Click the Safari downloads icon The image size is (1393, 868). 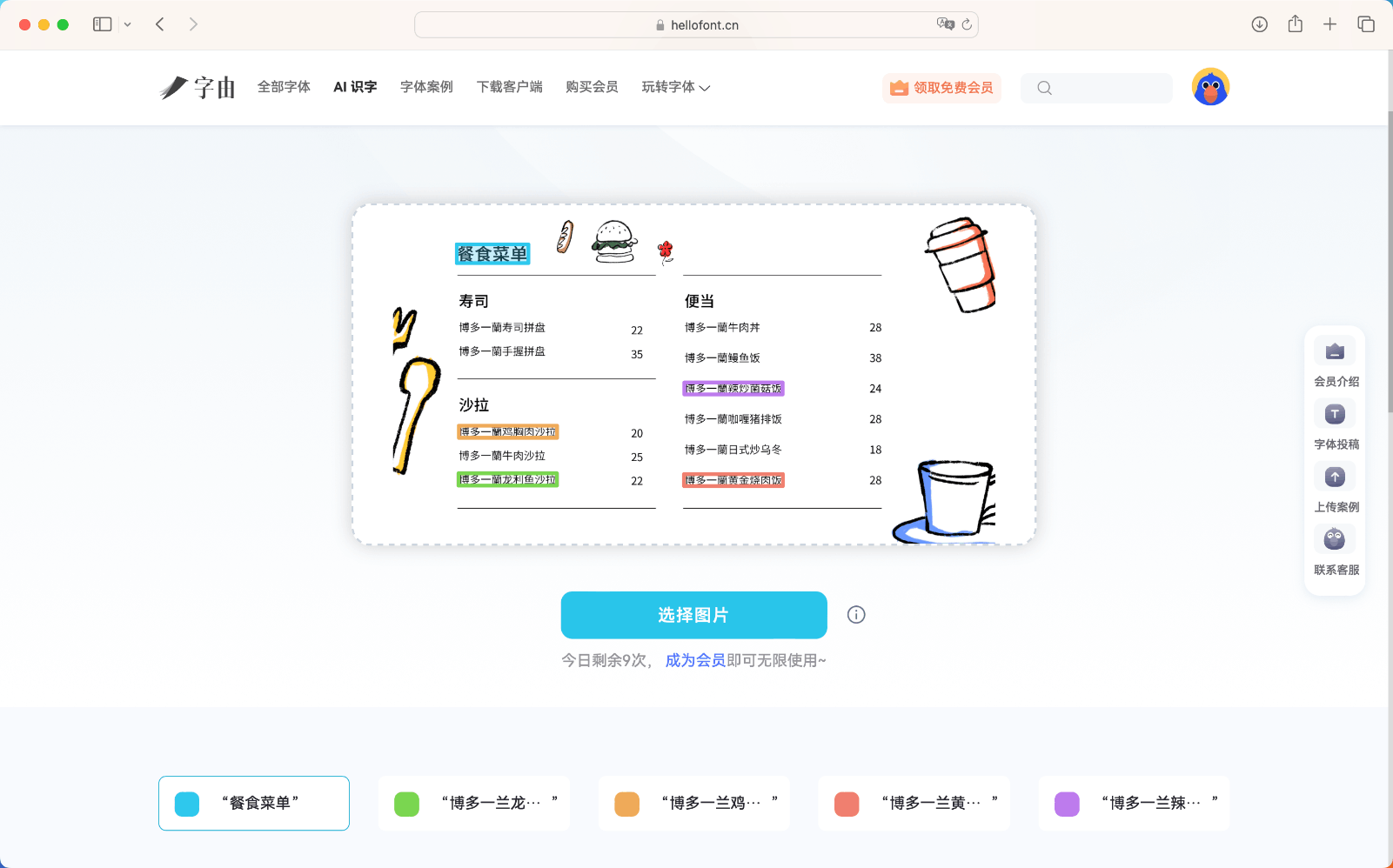tap(1259, 24)
